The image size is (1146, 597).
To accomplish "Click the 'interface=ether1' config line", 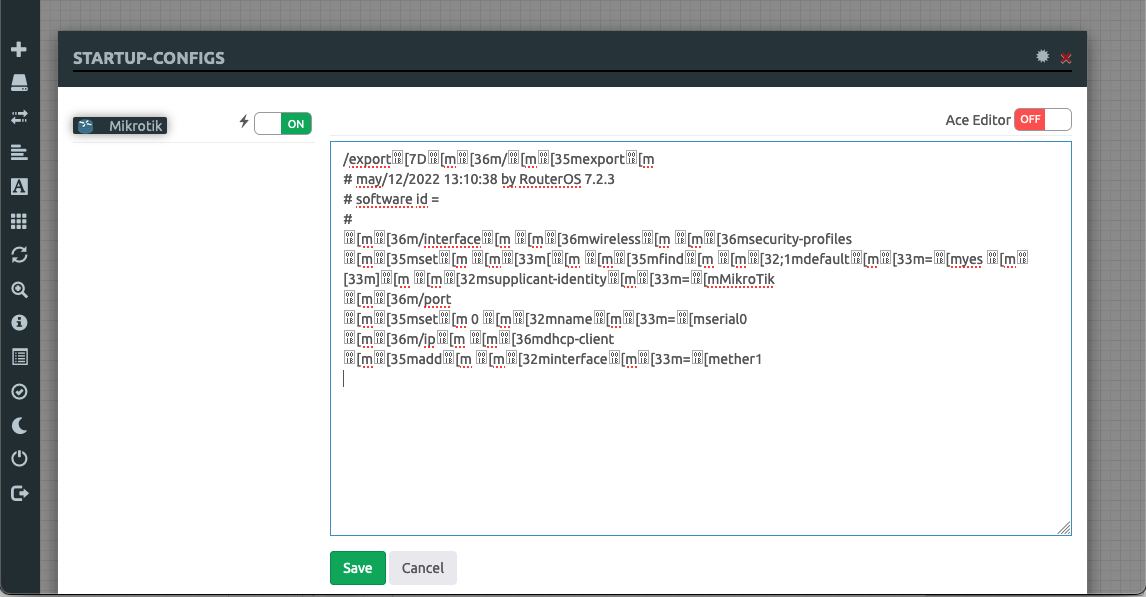I will point(553,359).
